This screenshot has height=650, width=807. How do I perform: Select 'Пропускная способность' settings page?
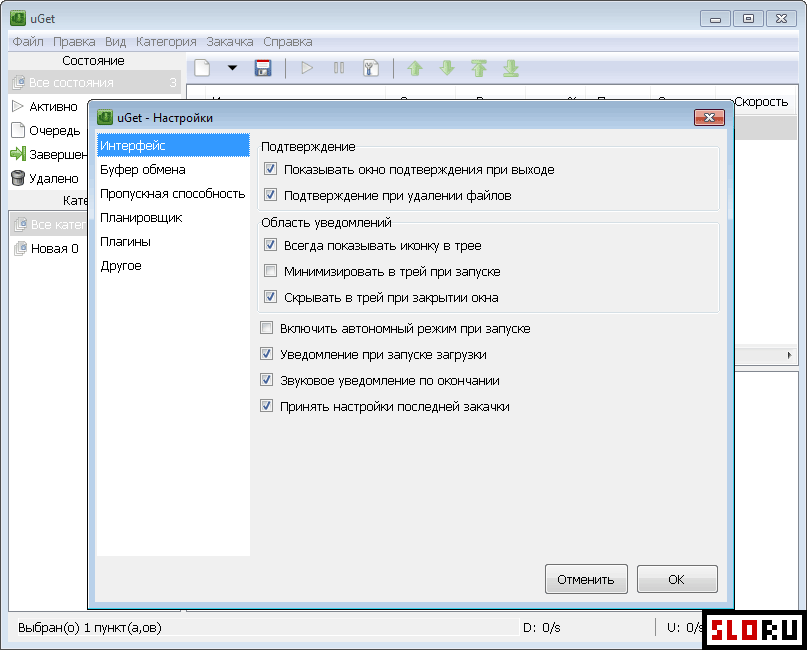173,194
